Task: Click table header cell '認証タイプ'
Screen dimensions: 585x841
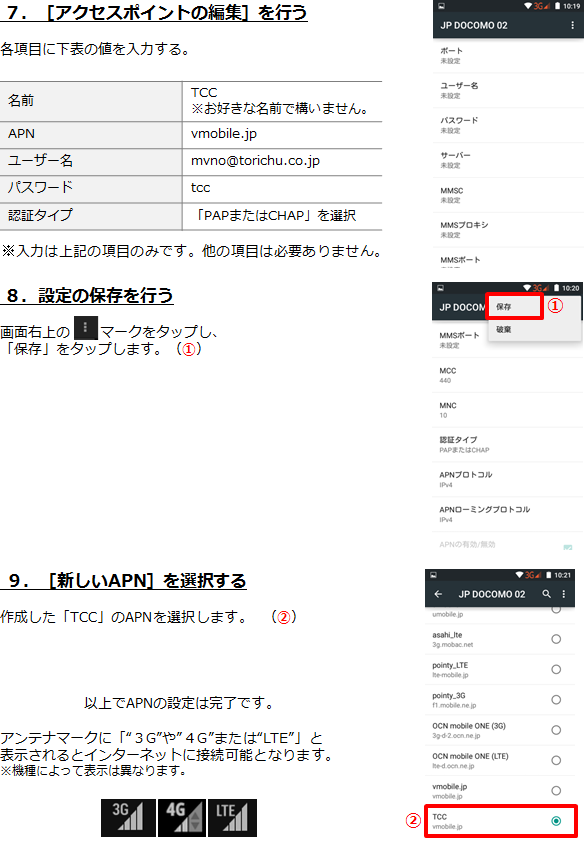Action: (91, 216)
